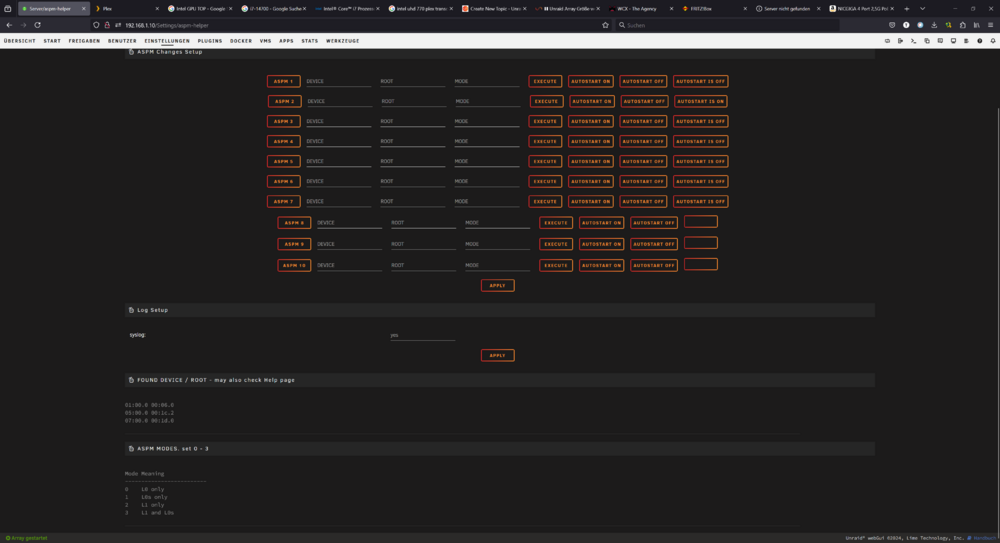Open the list all tabs chevron
1000x543 pixels.
tap(922, 8)
